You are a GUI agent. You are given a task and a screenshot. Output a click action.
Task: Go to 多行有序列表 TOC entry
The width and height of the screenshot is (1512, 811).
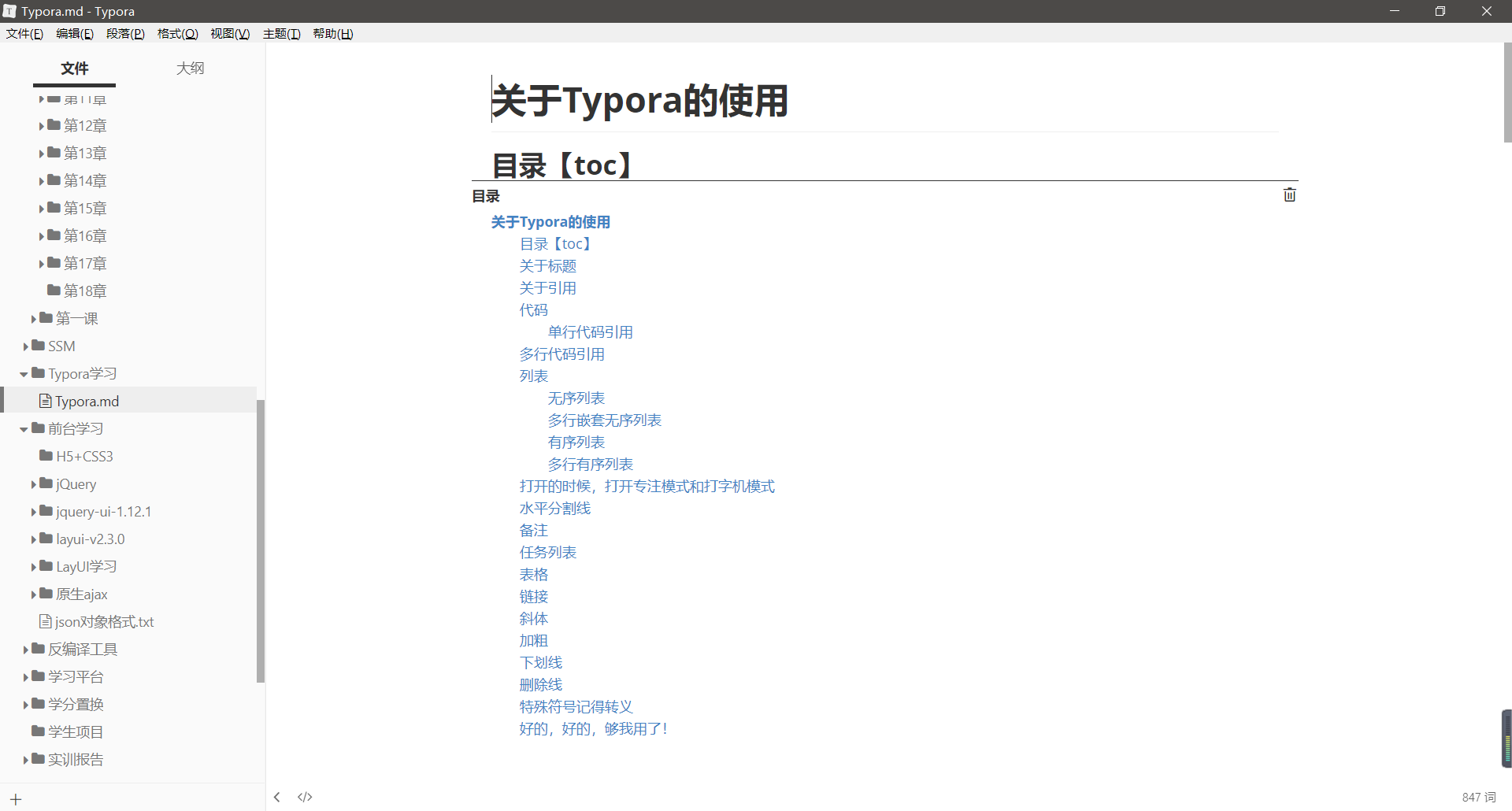click(x=591, y=465)
